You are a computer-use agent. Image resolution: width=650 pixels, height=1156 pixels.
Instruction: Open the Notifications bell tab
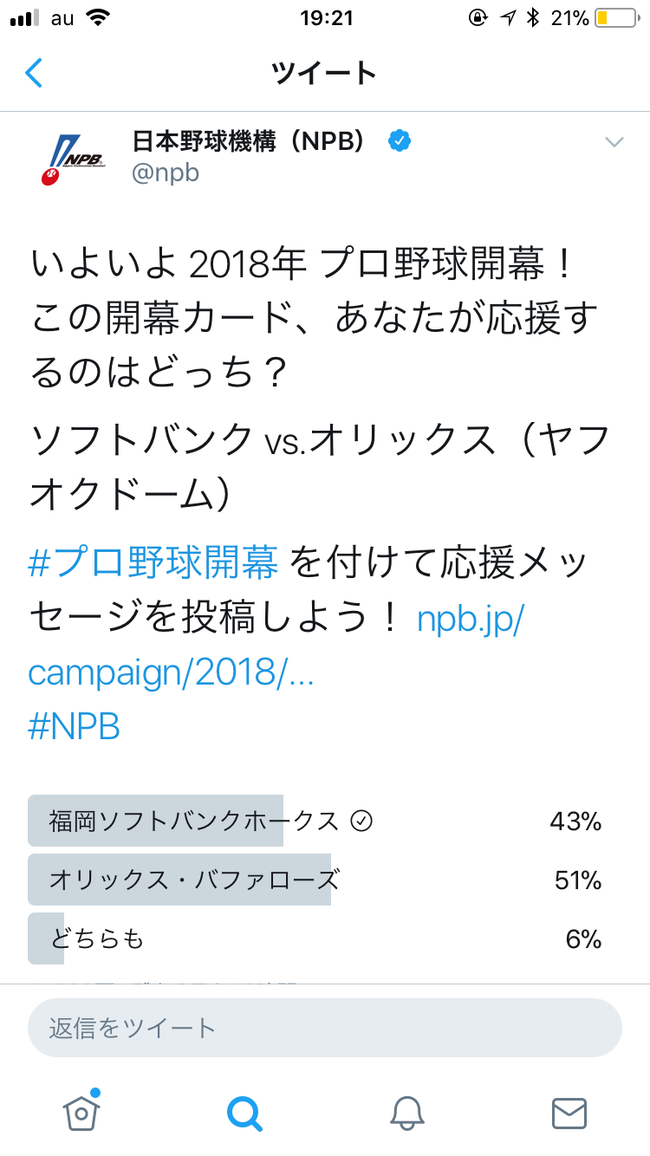(407, 1112)
